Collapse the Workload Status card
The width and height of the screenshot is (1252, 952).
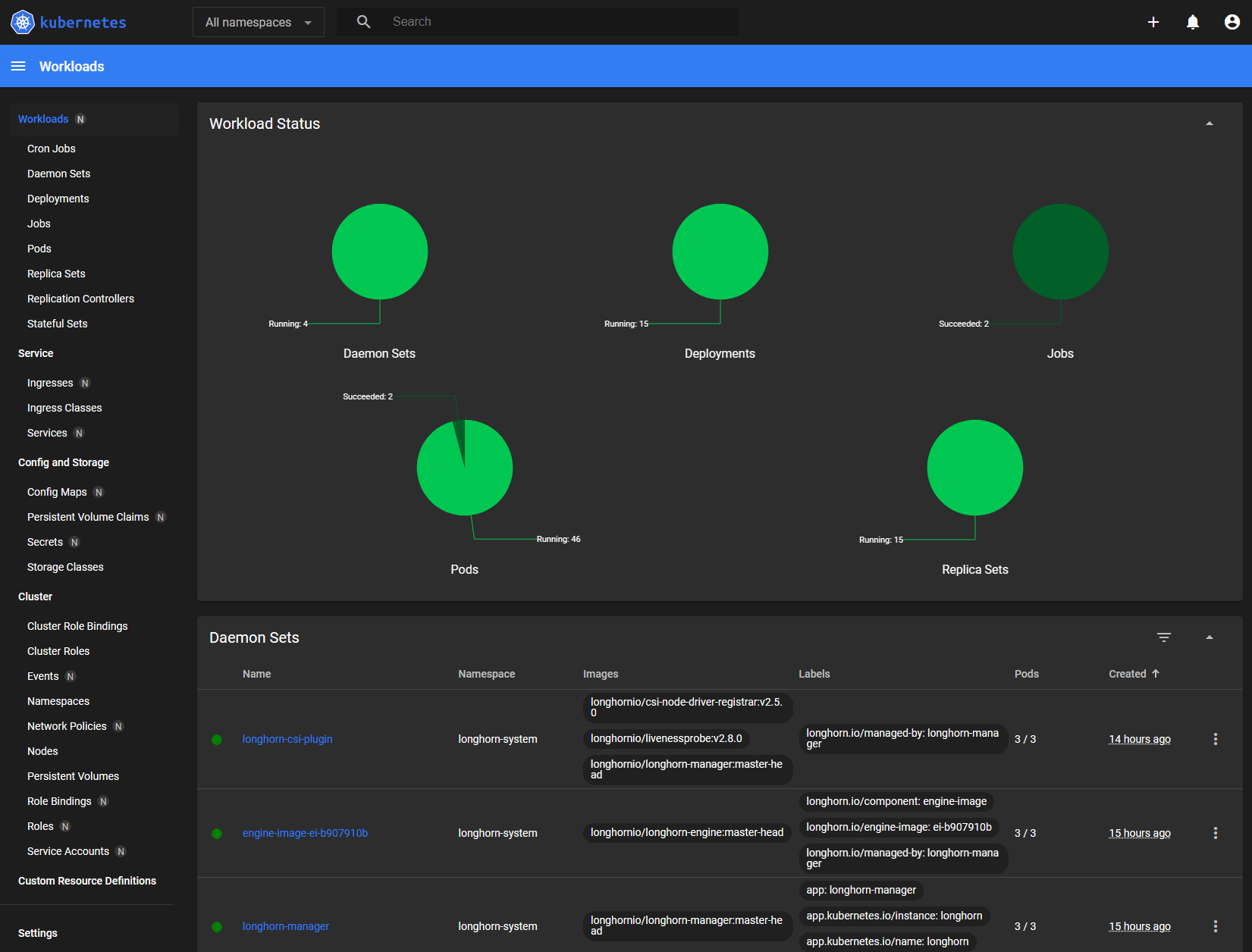pyautogui.click(x=1209, y=124)
